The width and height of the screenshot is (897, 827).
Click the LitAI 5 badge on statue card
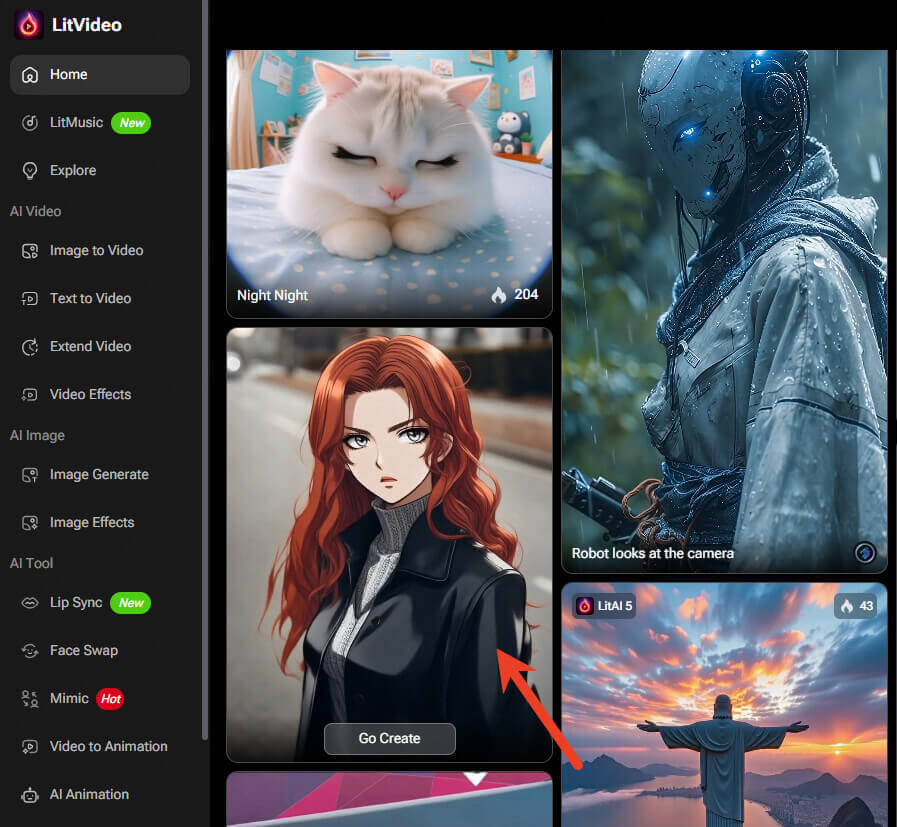(x=604, y=605)
